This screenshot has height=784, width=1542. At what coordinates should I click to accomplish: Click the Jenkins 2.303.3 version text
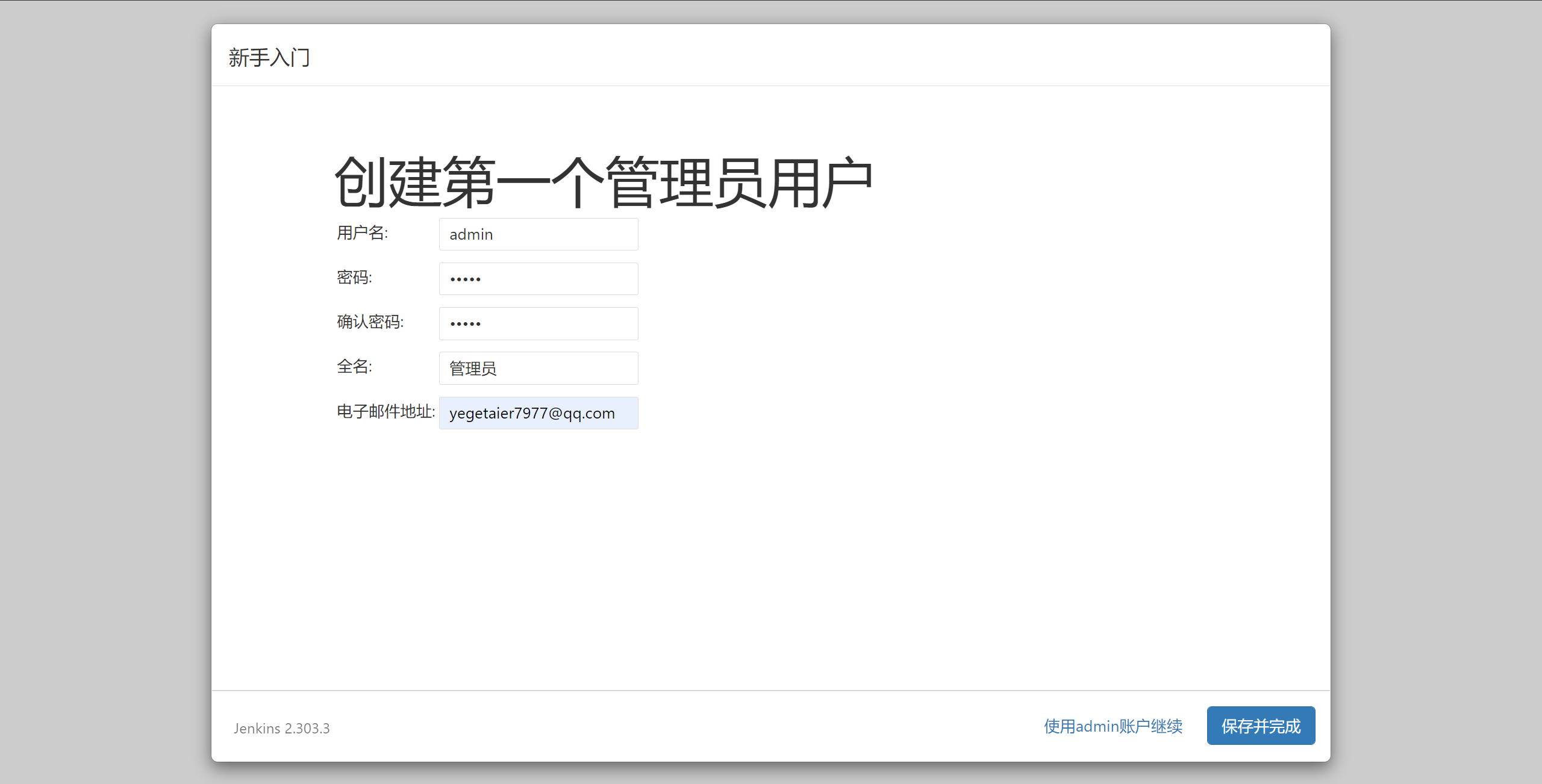point(281,729)
